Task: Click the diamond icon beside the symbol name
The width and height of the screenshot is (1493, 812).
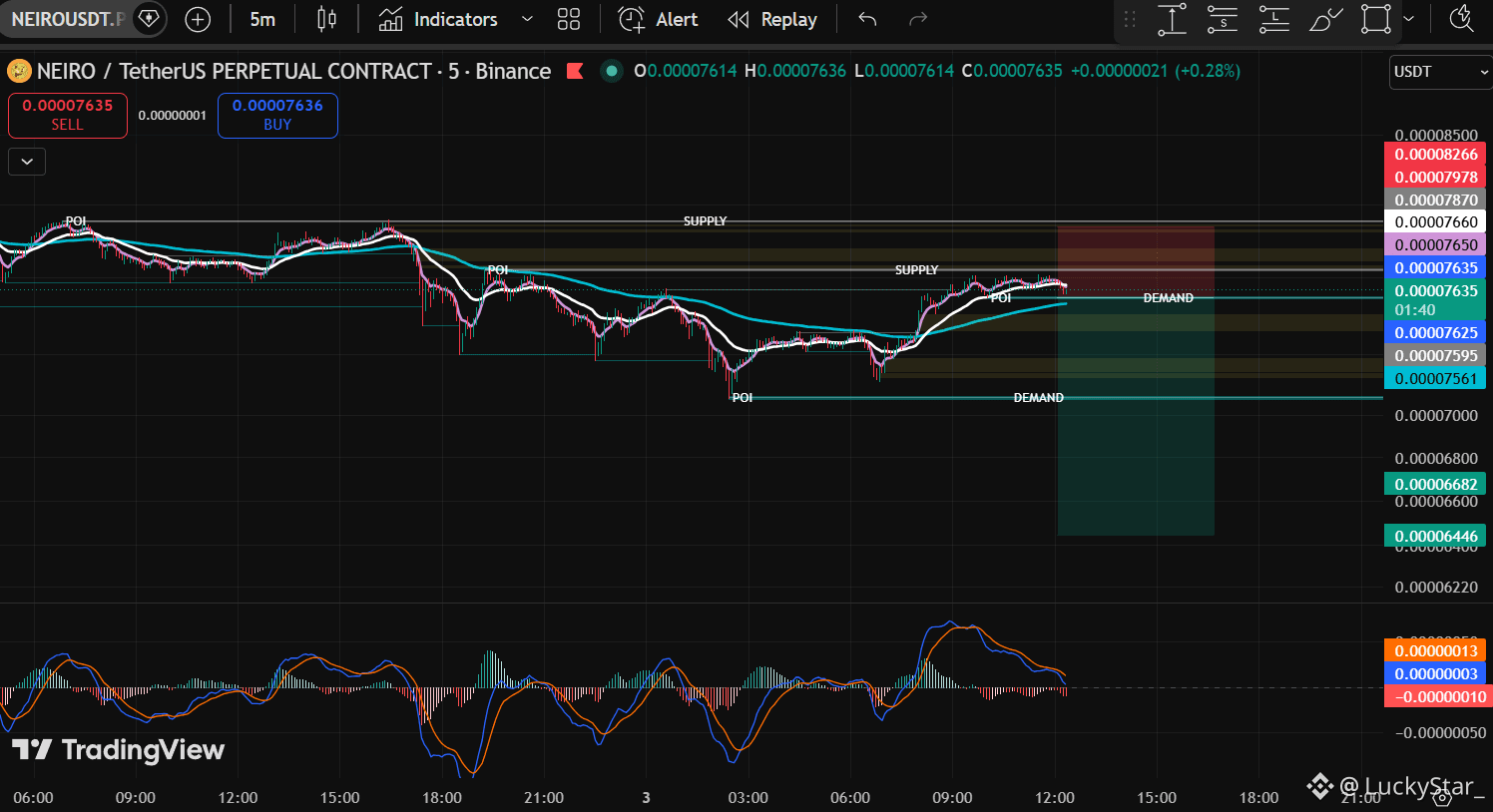Action: pyautogui.click(x=148, y=19)
